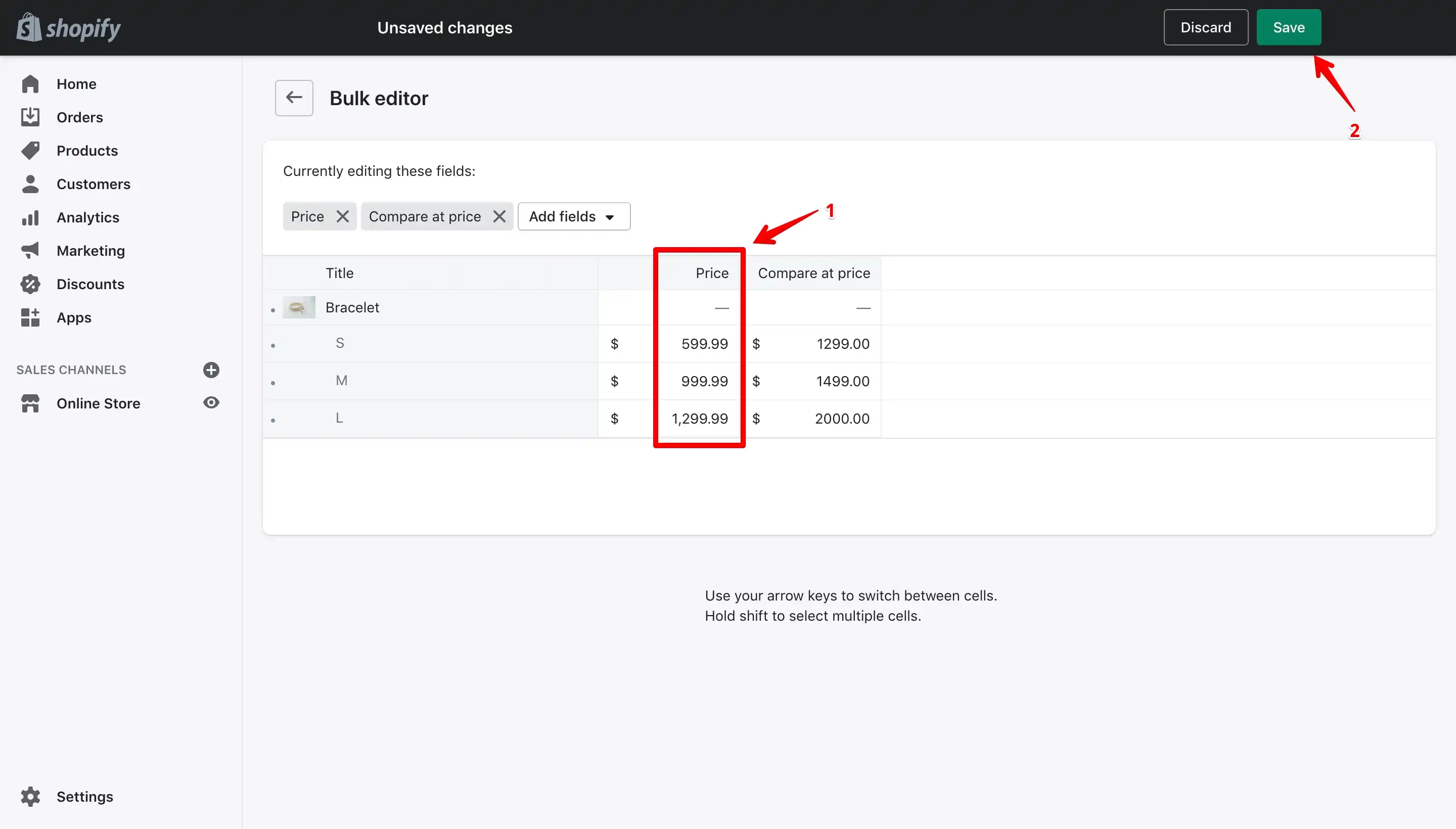
Task: Select the M variant row label
Action: pos(341,380)
